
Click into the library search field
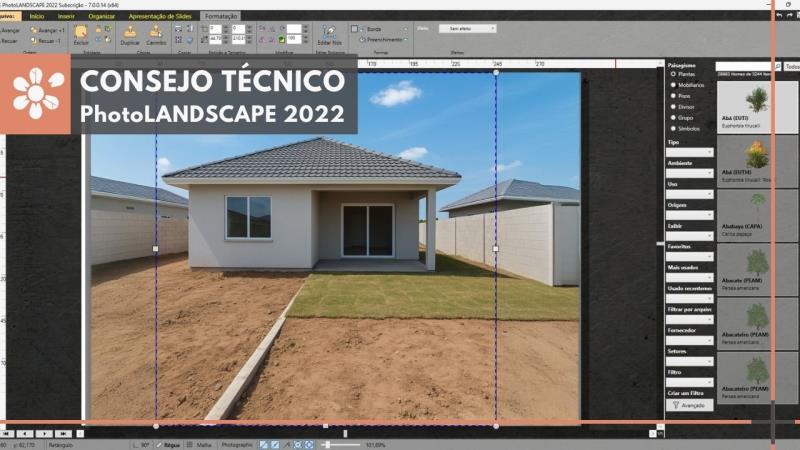point(744,66)
